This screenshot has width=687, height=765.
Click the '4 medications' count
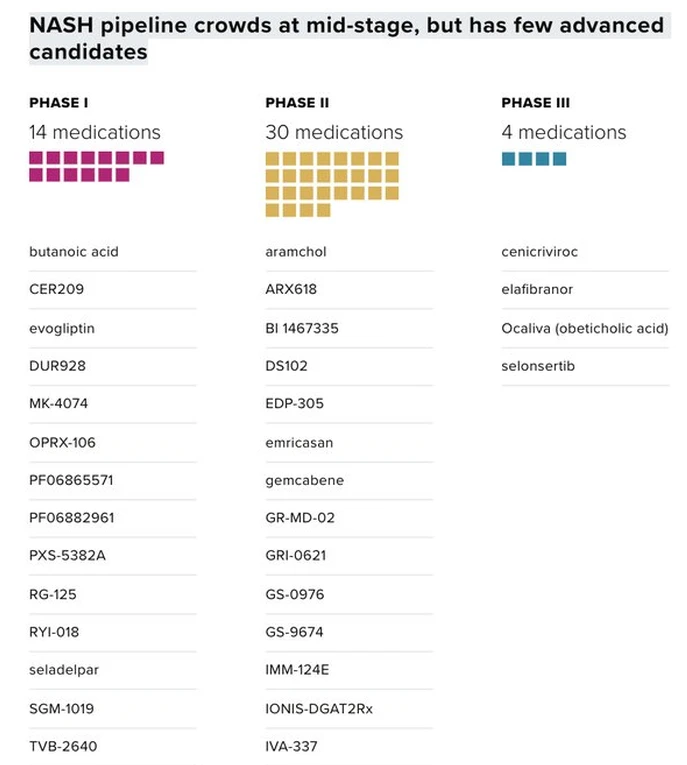tap(564, 132)
